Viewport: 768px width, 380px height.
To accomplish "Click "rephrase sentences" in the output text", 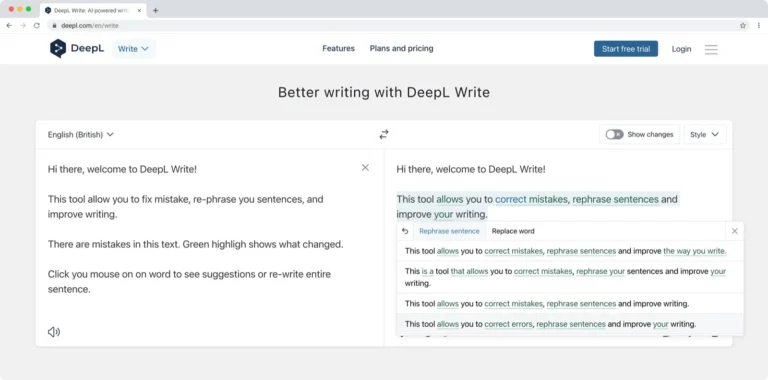I will [616, 199].
